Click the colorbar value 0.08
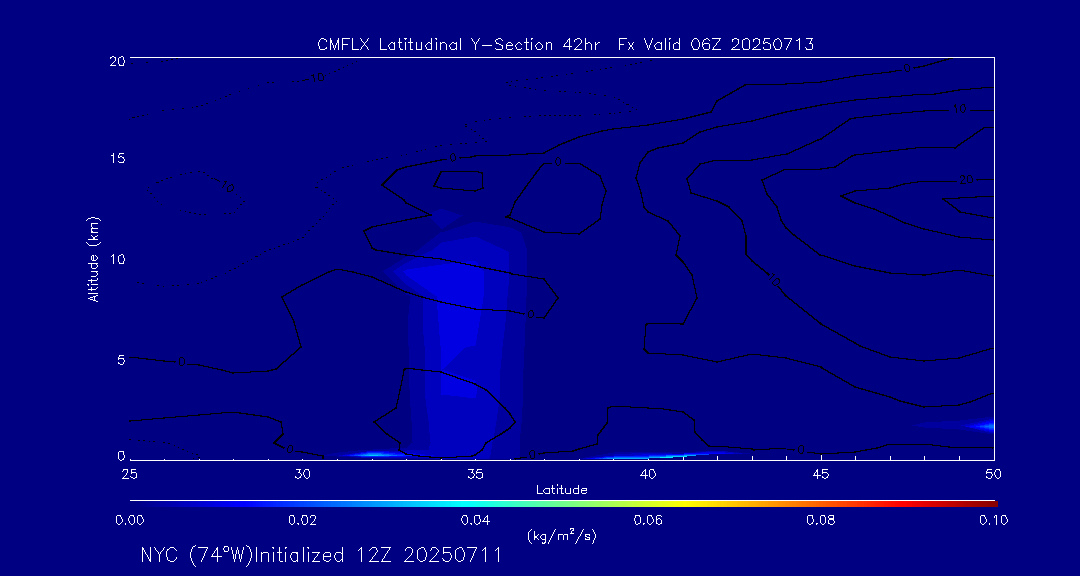The width and height of the screenshot is (1080, 576). (821, 520)
